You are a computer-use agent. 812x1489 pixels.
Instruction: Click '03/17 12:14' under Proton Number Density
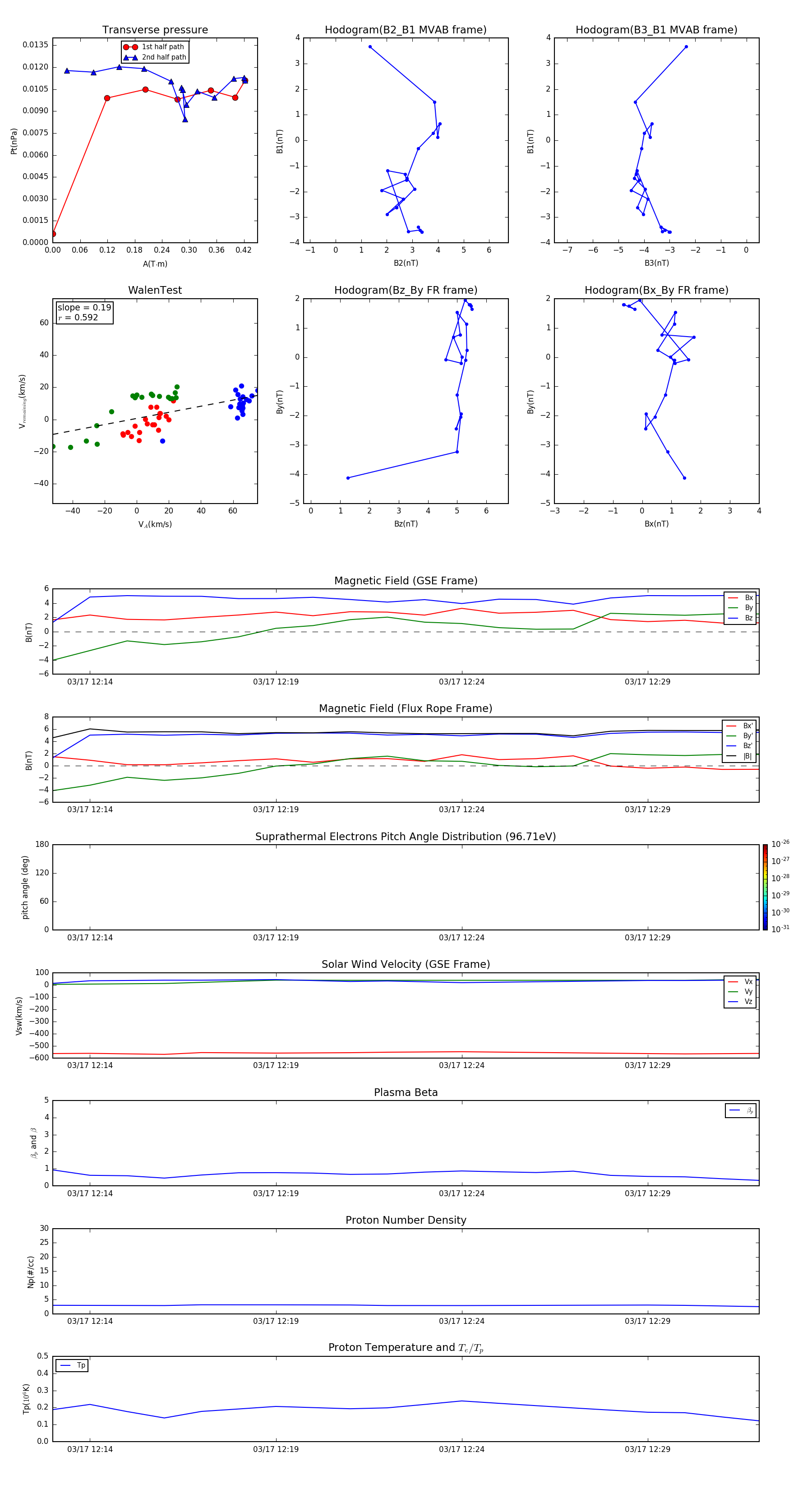point(90,1321)
